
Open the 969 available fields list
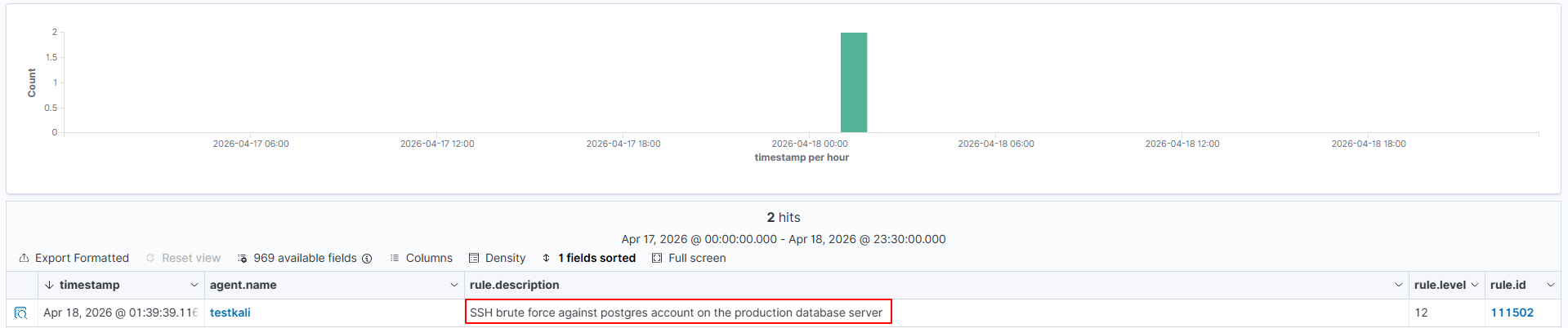298,258
